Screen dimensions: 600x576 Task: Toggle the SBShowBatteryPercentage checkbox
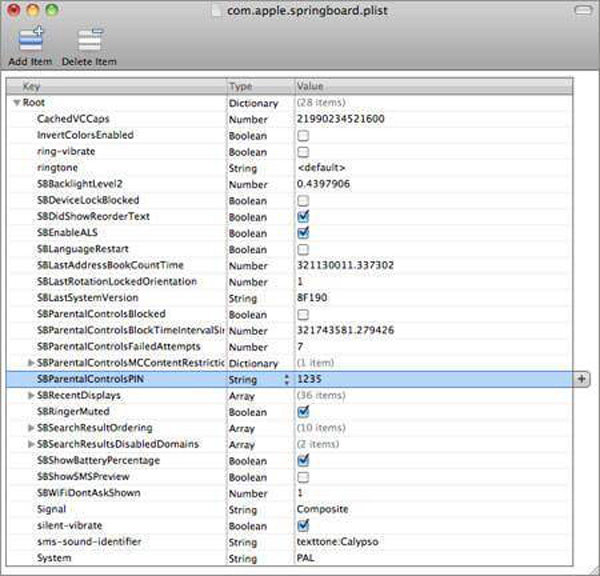point(302,460)
